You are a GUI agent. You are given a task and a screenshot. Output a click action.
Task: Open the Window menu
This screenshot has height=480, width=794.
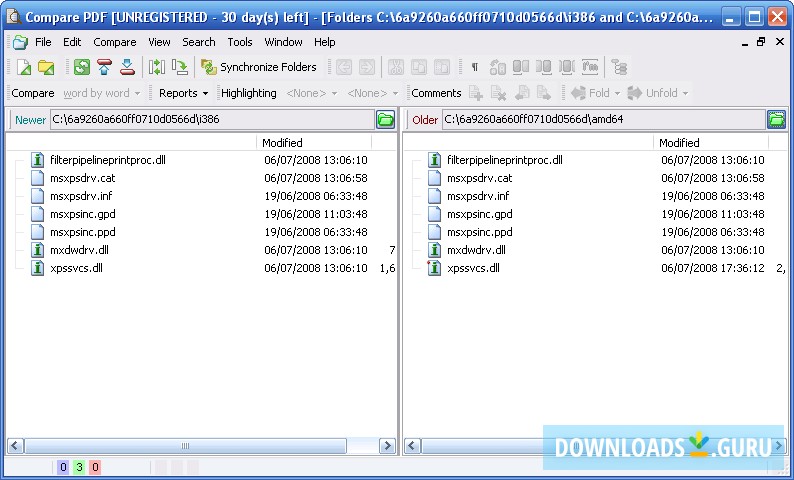(283, 42)
